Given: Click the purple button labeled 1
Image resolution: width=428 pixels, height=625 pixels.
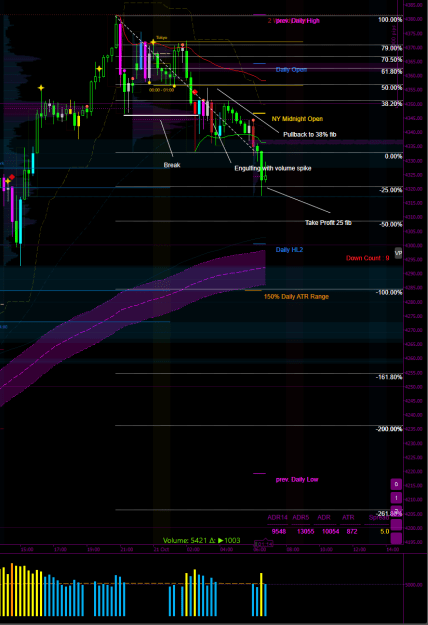Looking at the screenshot, I should tap(396, 498).
